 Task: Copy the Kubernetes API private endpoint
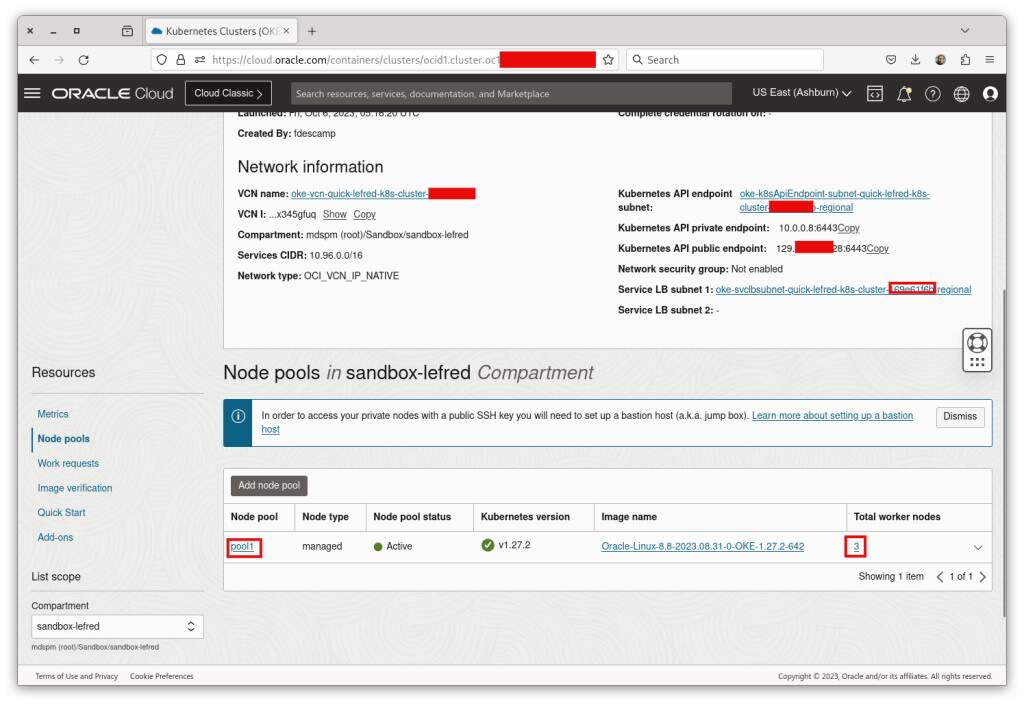(848, 228)
